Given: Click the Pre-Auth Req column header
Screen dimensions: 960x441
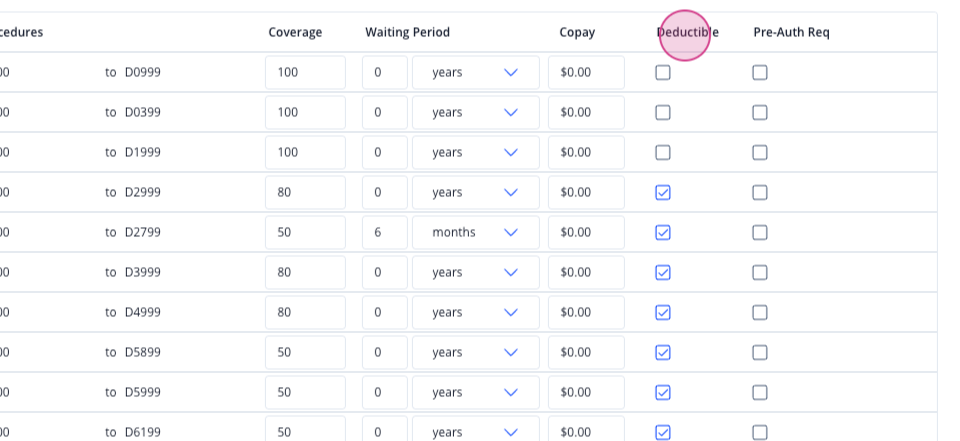Looking at the screenshot, I should tap(791, 32).
